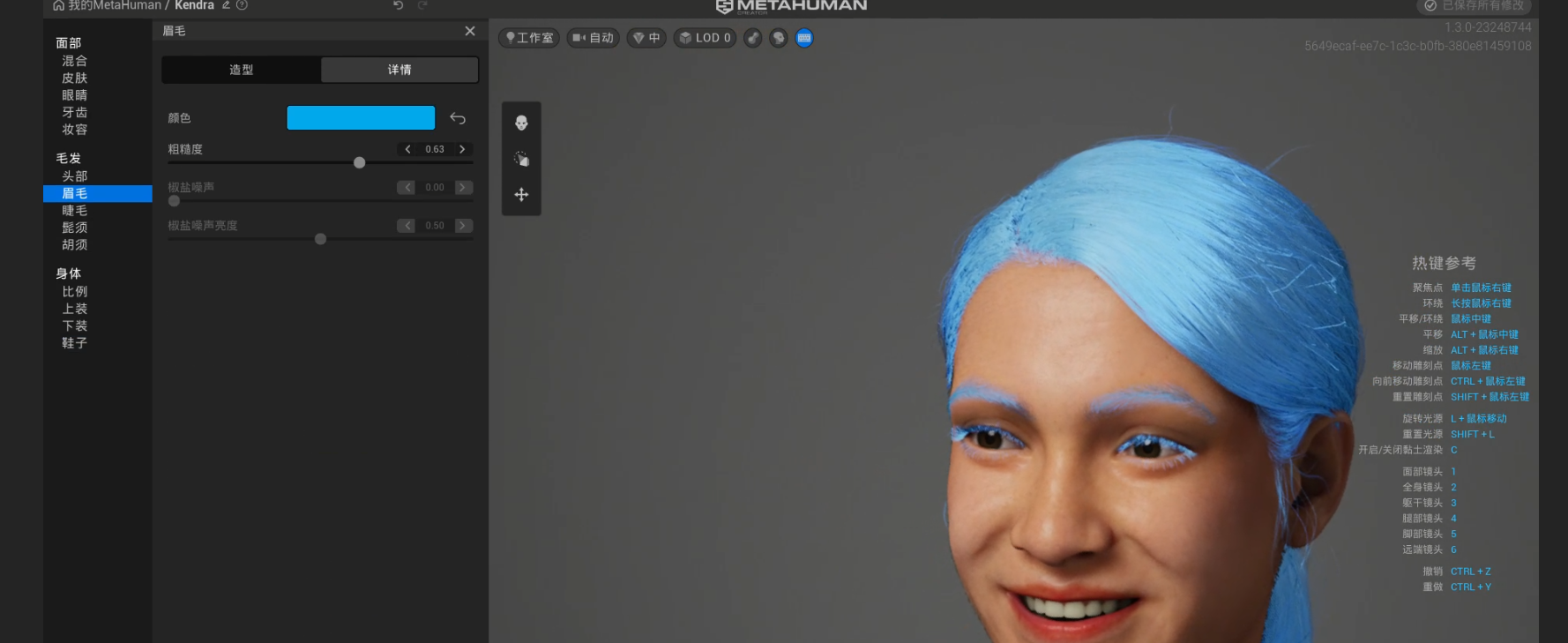Select 比例 under 身体
Screen dimensions: 1568x643
pyautogui.click(x=74, y=292)
